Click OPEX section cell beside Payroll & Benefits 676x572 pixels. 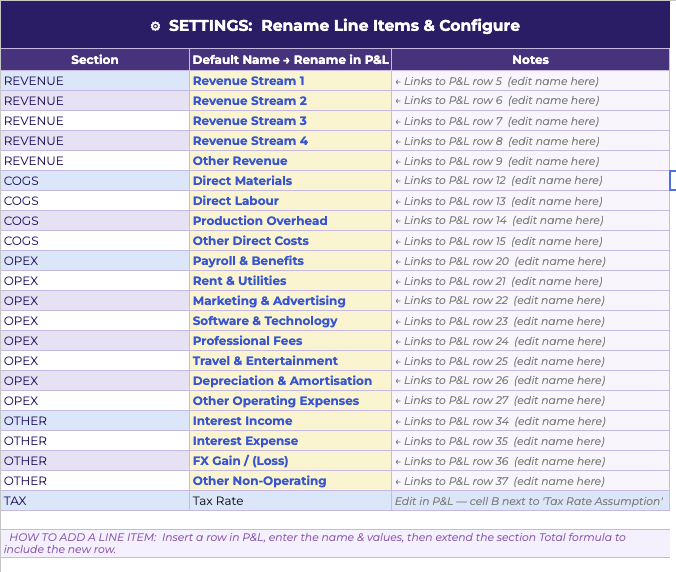pos(95,261)
